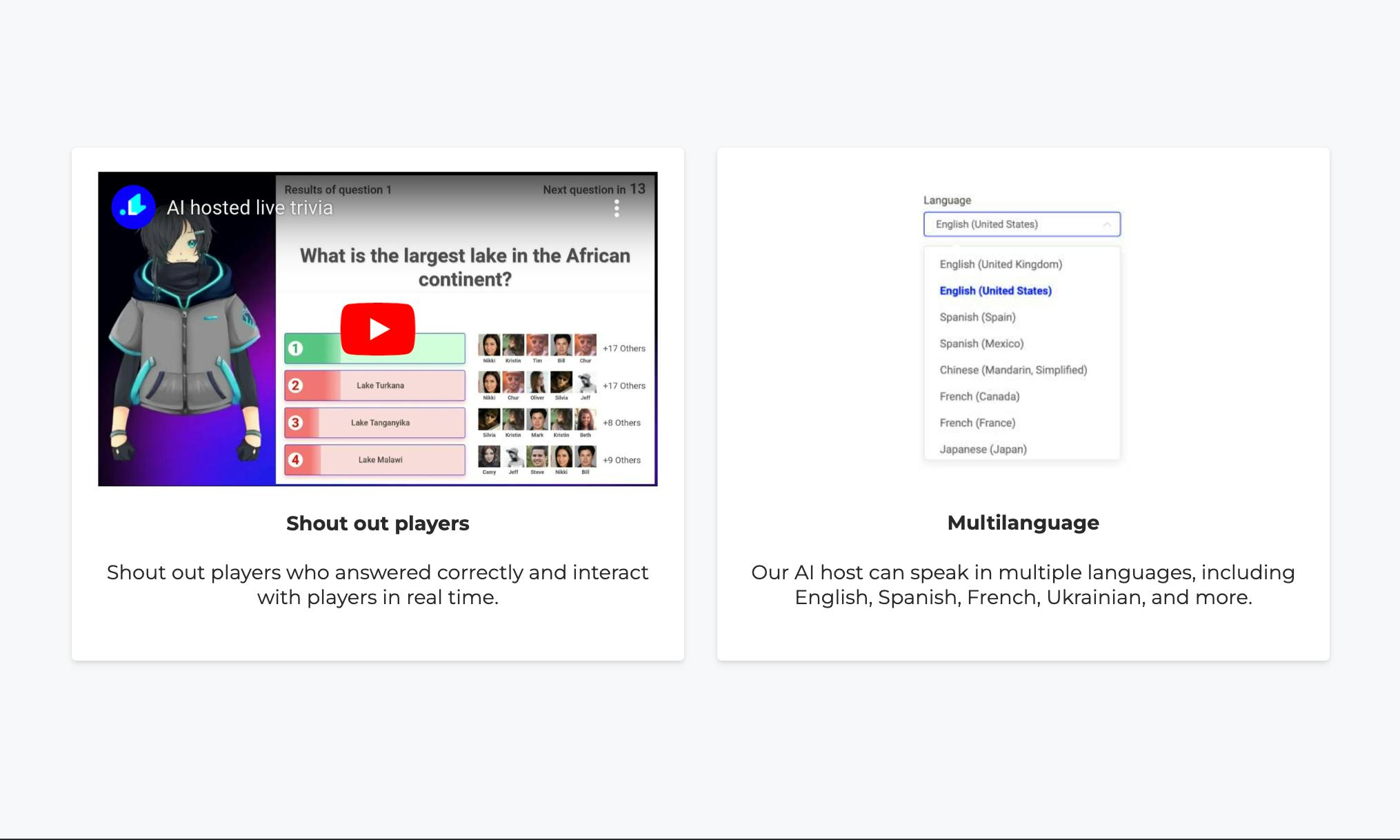1400x840 pixels.
Task: Click the Lake Tanganyika answer bar
Action: pos(374,423)
